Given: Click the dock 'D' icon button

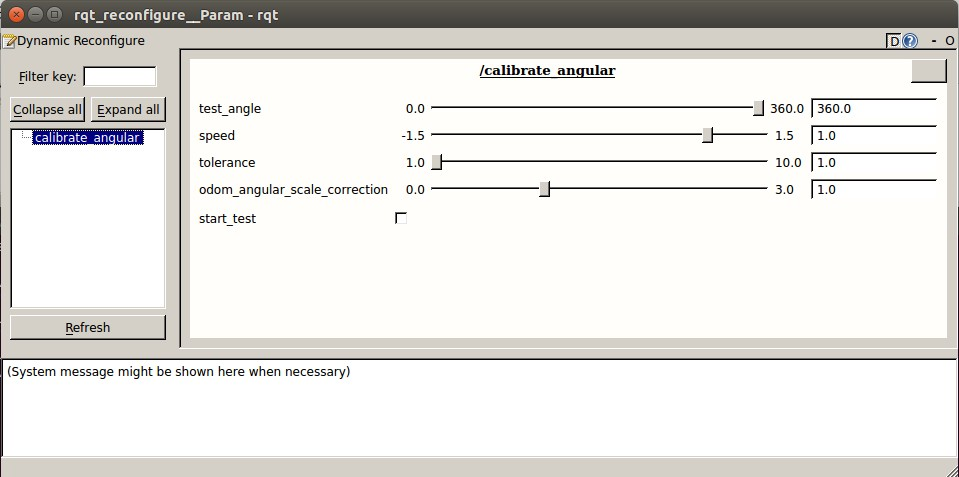Looking at the screenshot, I should coord(894,41).
